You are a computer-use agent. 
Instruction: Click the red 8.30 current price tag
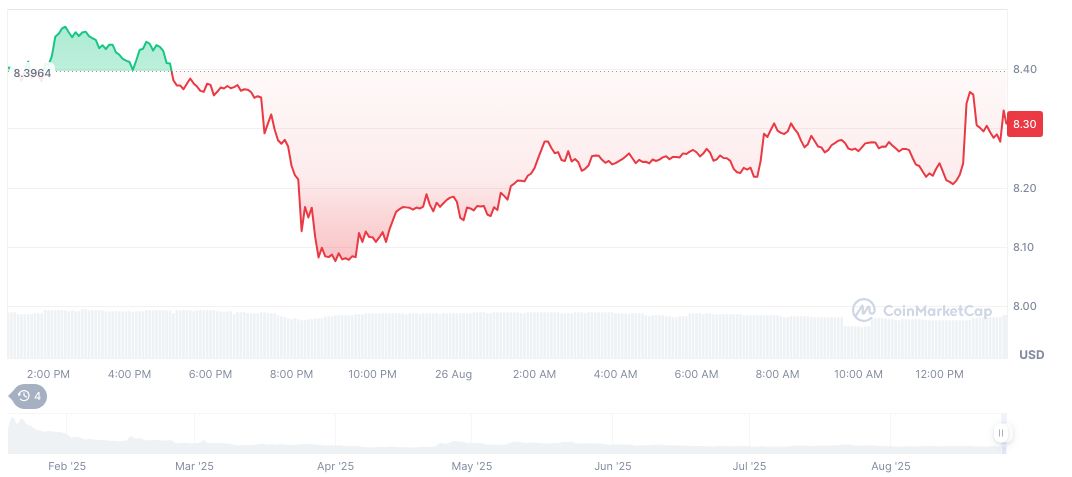pos(1023,124)
